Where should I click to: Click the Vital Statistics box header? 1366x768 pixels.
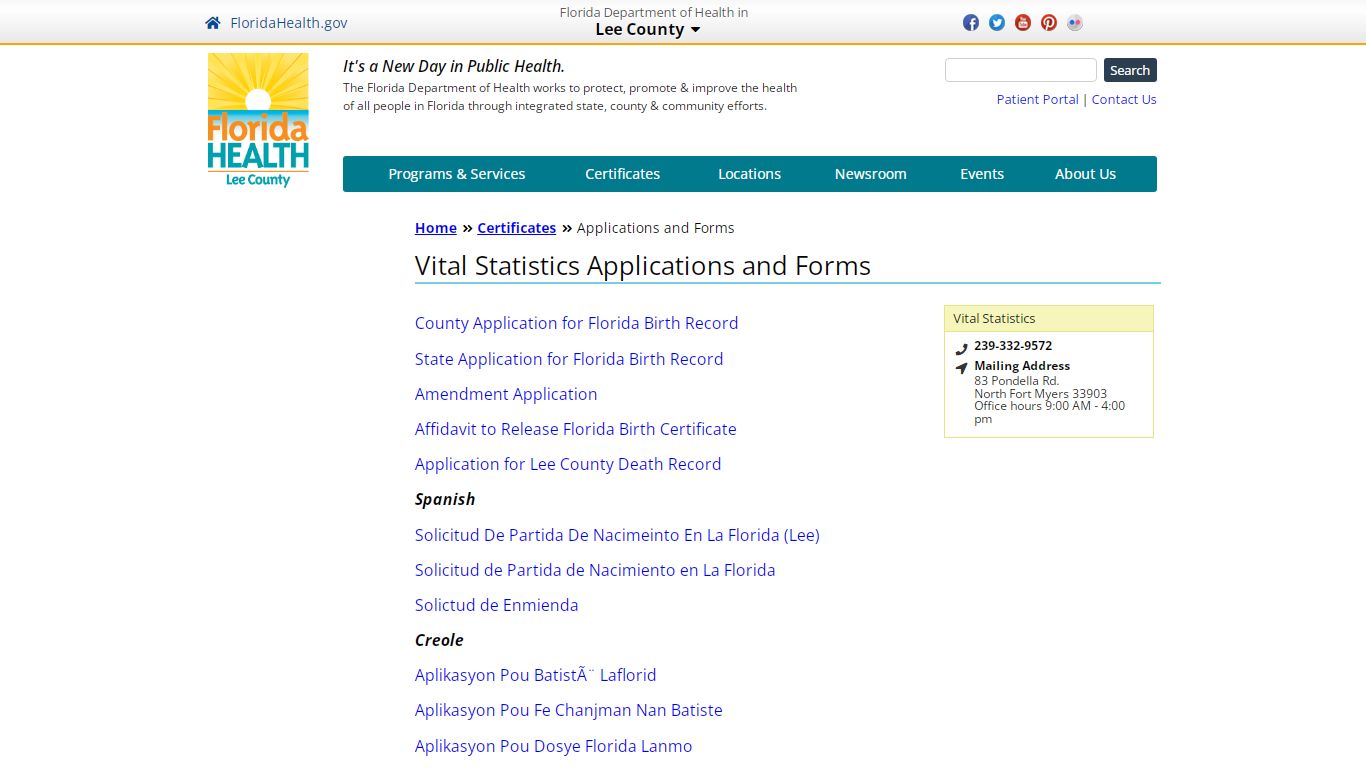coord(1049,319)
